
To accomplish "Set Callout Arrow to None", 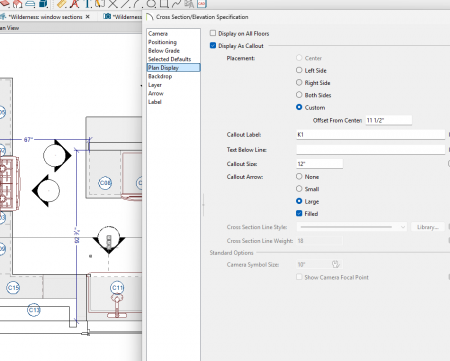I will (299, 176).
